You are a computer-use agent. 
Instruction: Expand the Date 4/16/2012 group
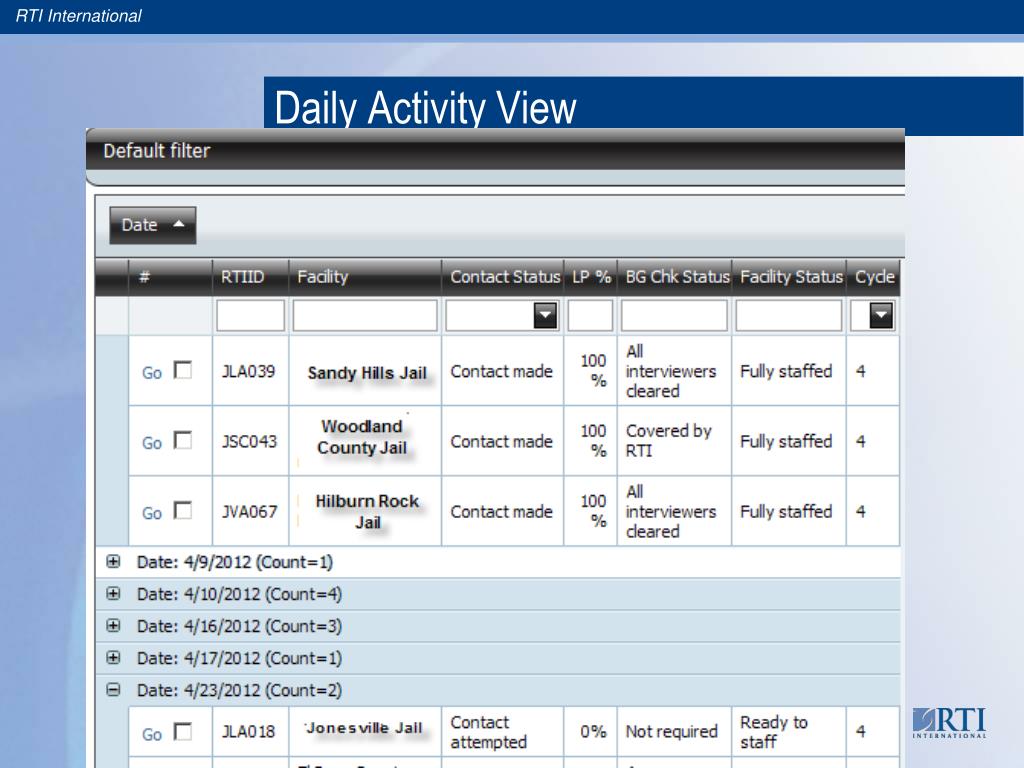coord(114,626)
